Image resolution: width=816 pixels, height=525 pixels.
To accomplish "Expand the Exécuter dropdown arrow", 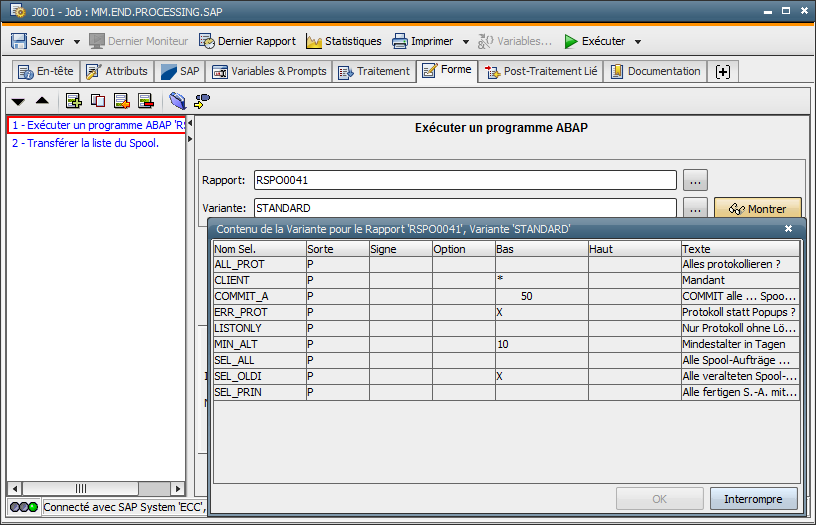I will point(638,42).
